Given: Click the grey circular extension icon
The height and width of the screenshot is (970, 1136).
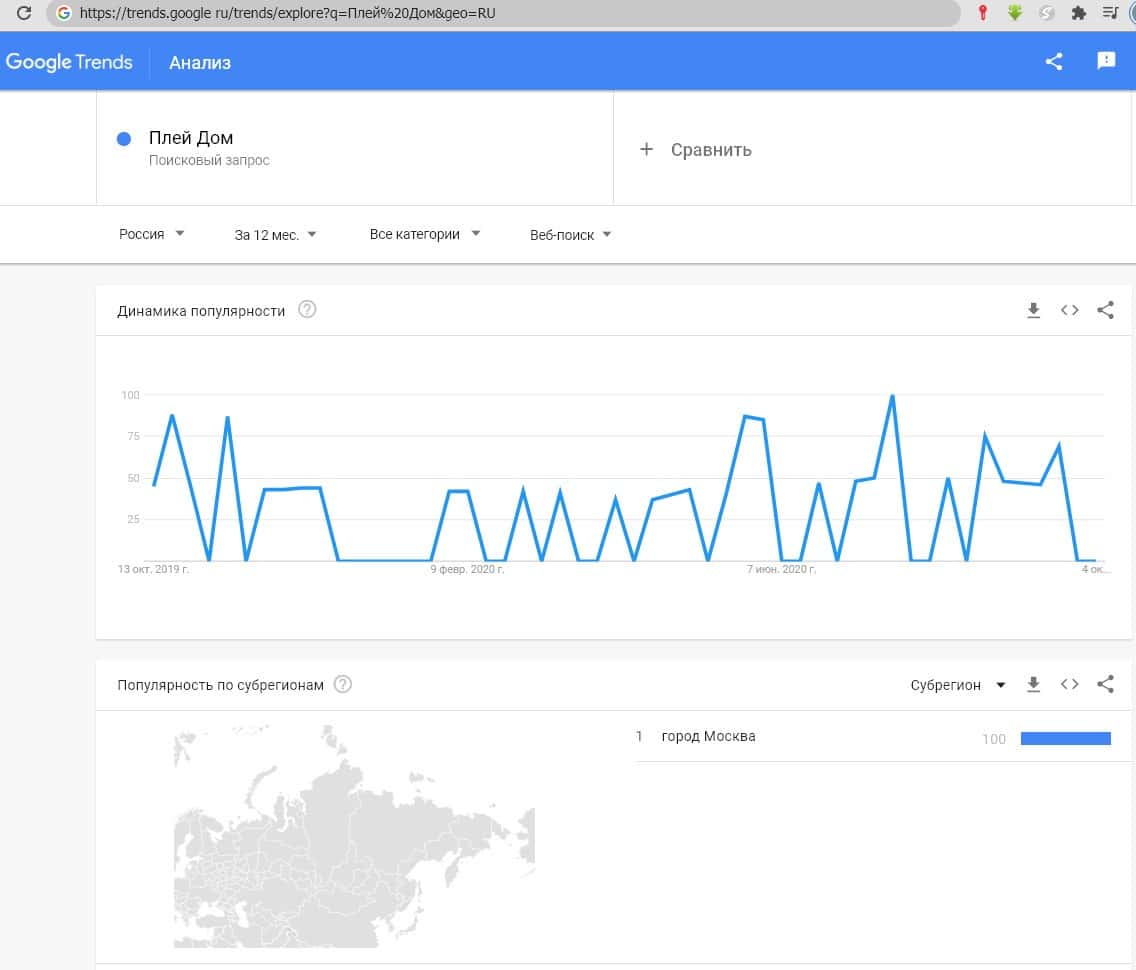Looking at the screenshot, I should (1046, 13).
